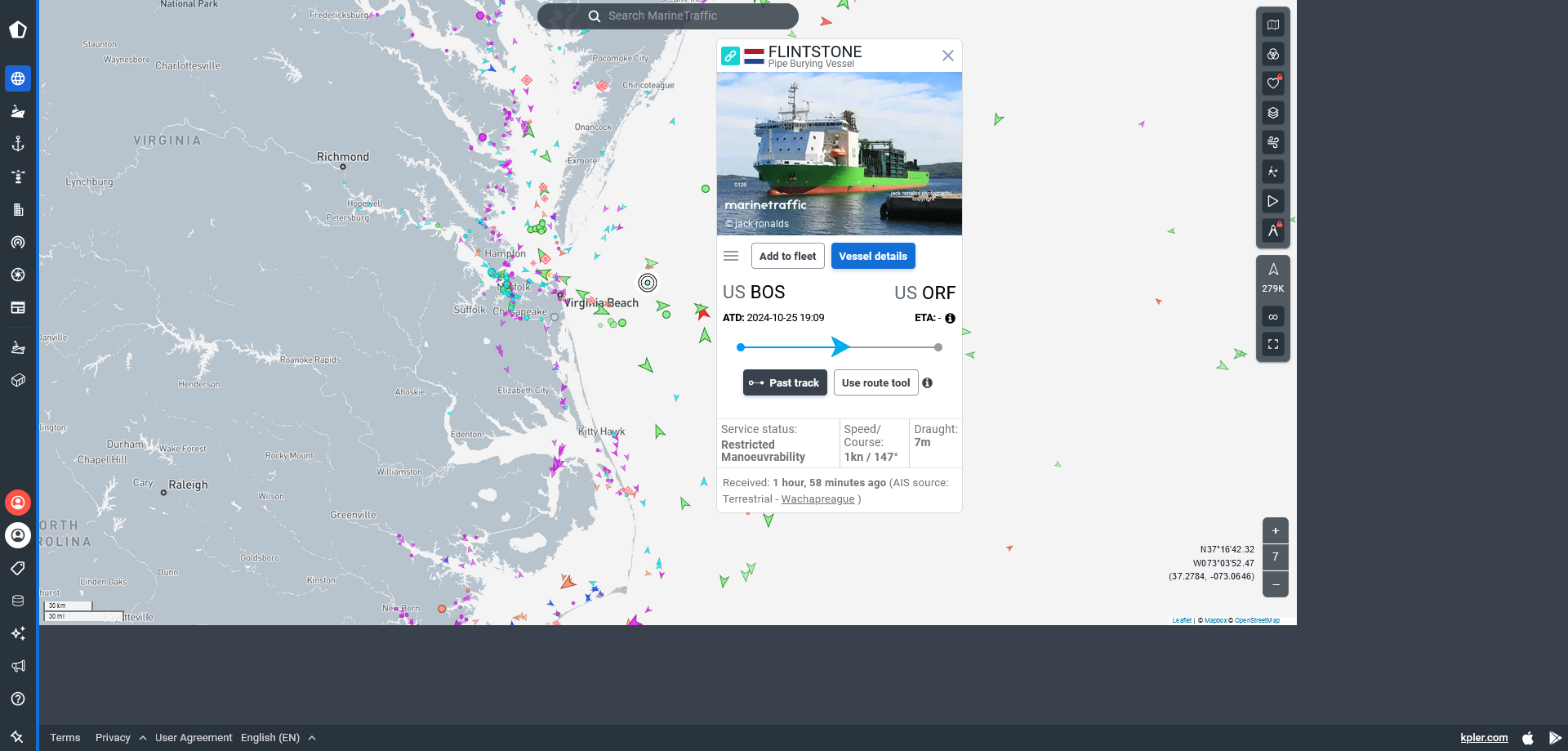Click the Leaflet attribution link
This screenshot has height=751, width=1568.
click(x=1182, y=620)
